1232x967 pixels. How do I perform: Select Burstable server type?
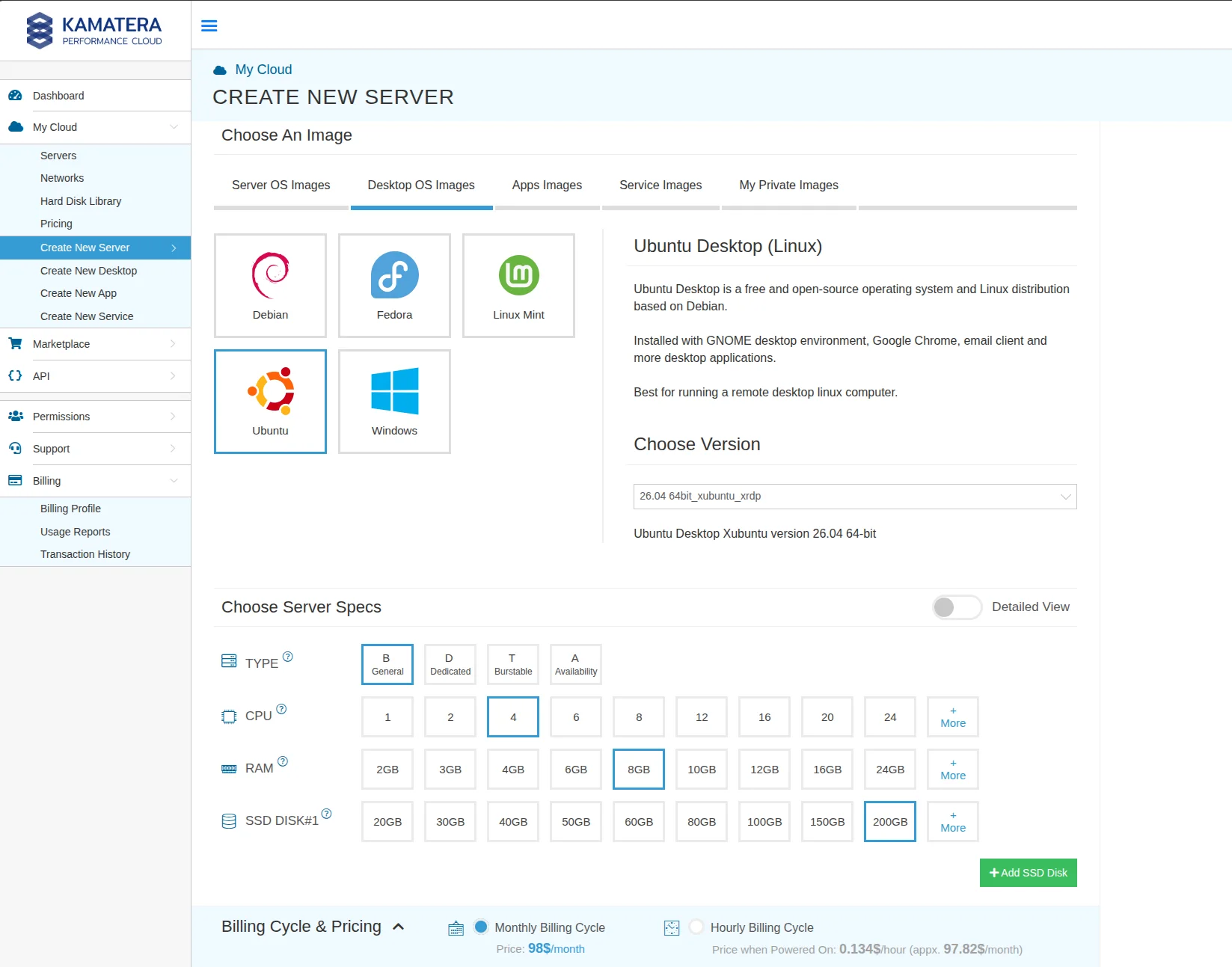click(x=513, y=664)
